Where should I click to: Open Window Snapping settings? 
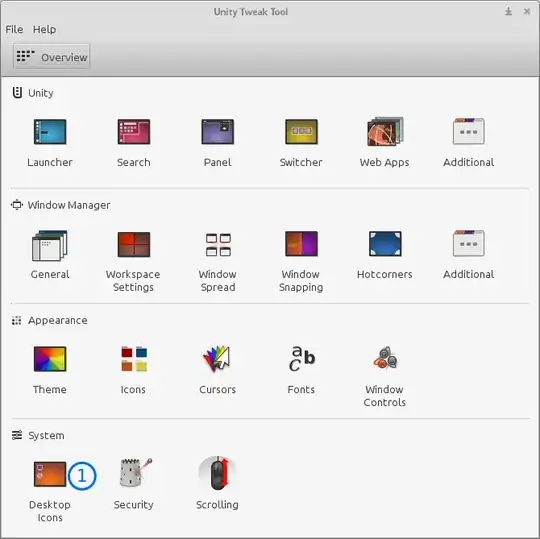pyautogui.click(x=301, y=244)
